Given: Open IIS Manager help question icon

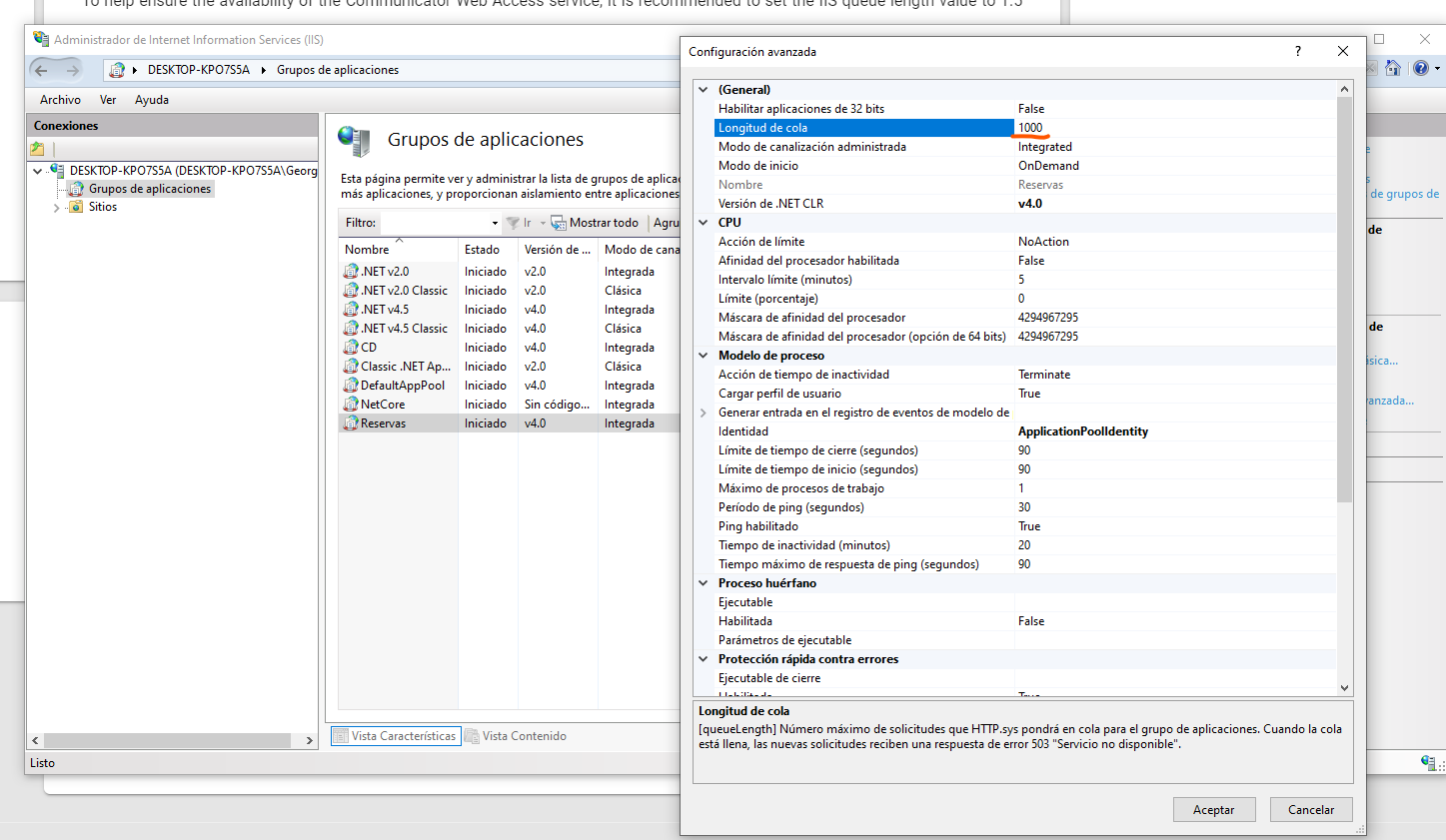Looking at the screenshot, I should click(1420, 68).
